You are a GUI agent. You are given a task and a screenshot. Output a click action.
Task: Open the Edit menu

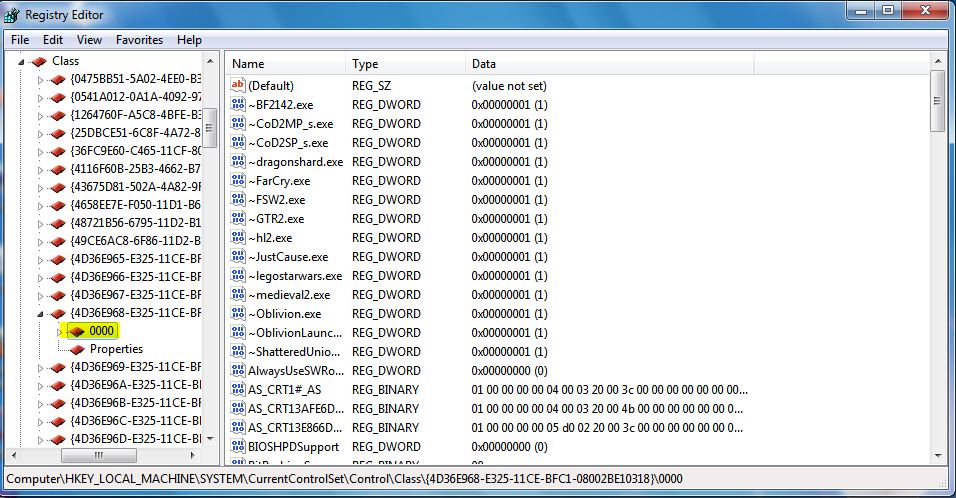(53, 40)
